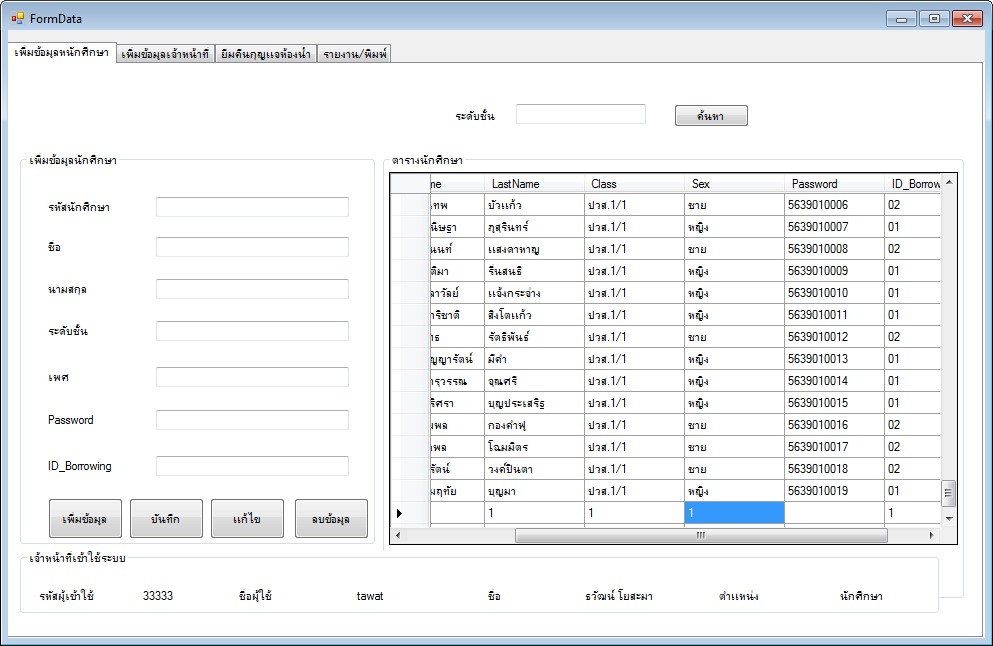Click the horizontal scrollbar thumb
The image size is (993, 646).
[701, 535]
